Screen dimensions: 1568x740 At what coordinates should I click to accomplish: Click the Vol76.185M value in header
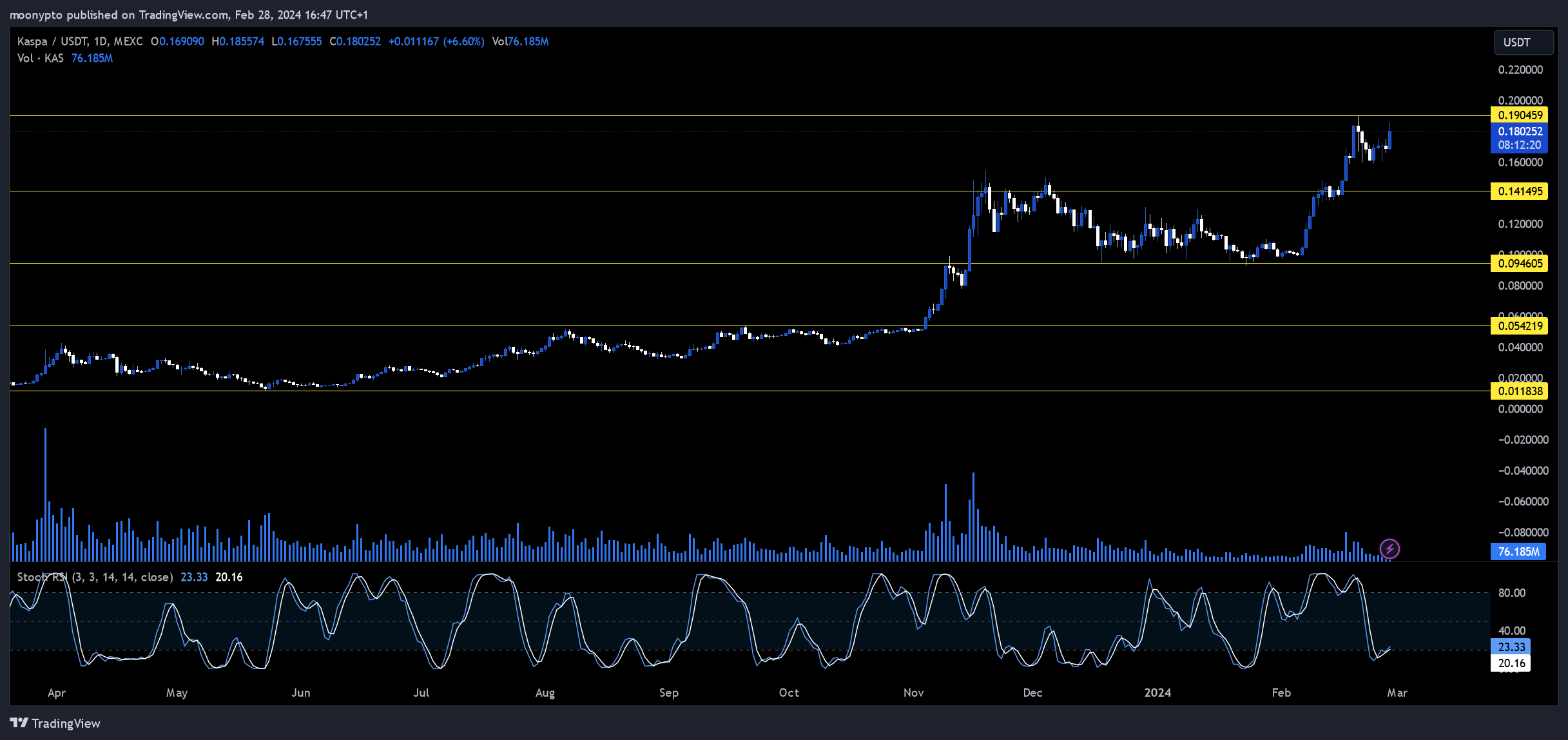(520, 41)
